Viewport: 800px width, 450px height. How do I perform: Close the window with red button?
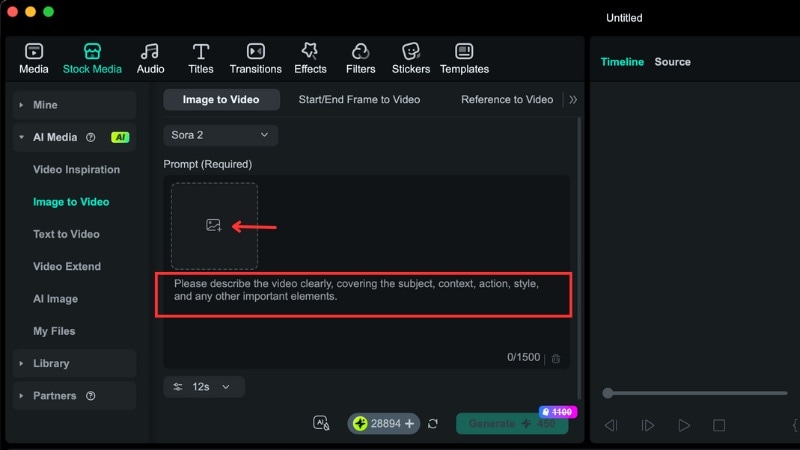click(x=13, y=12)
